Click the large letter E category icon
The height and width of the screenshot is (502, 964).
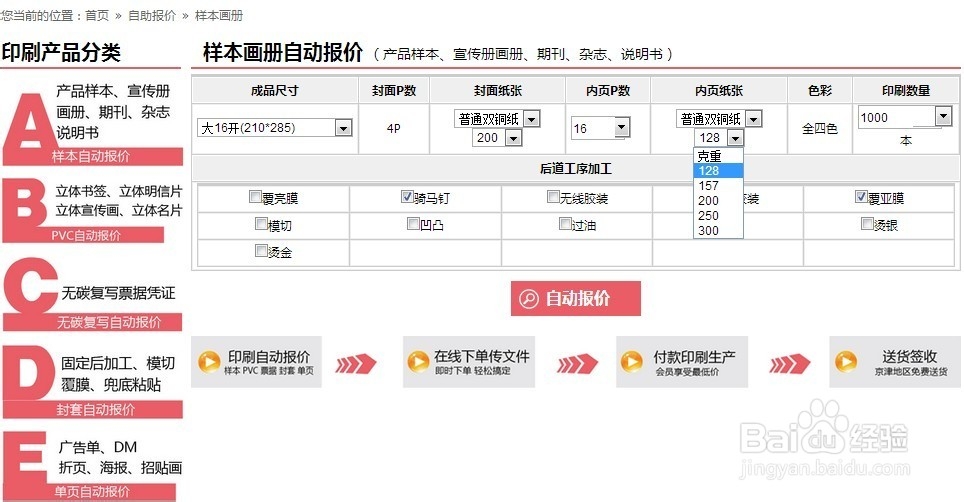pos(25,458)
